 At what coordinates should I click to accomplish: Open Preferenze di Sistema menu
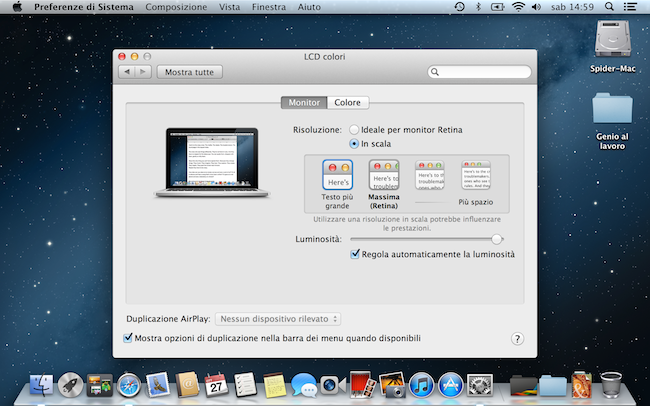[x=84, y=7]
